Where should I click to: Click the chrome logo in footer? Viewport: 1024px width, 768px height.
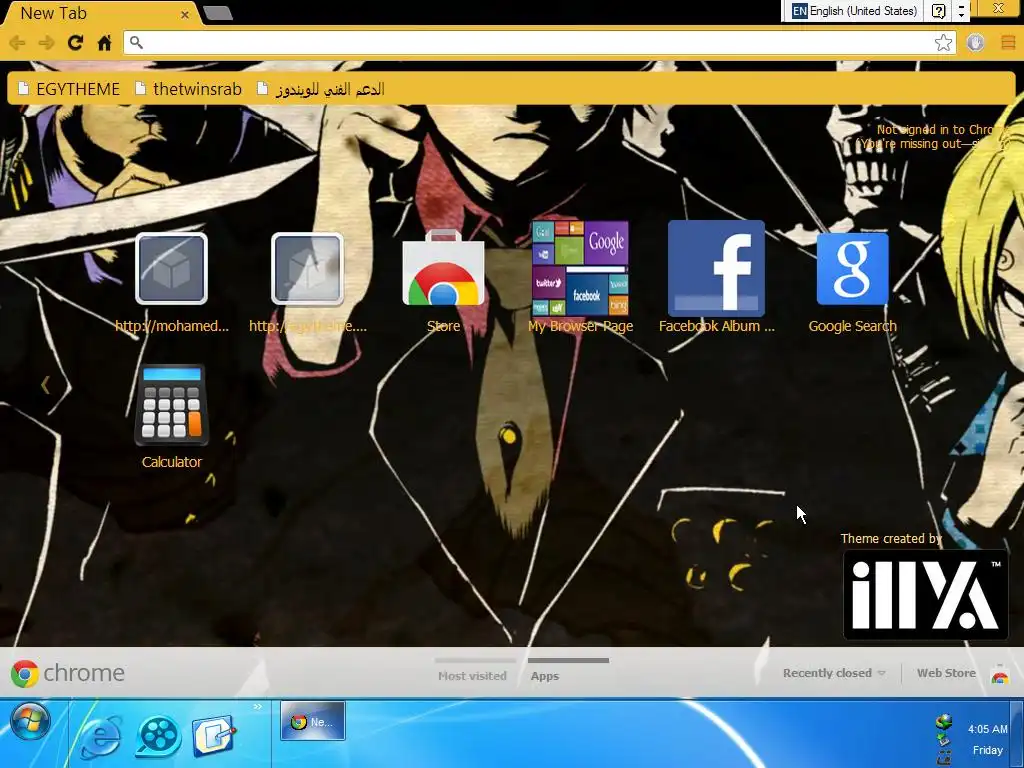[67, 673]
